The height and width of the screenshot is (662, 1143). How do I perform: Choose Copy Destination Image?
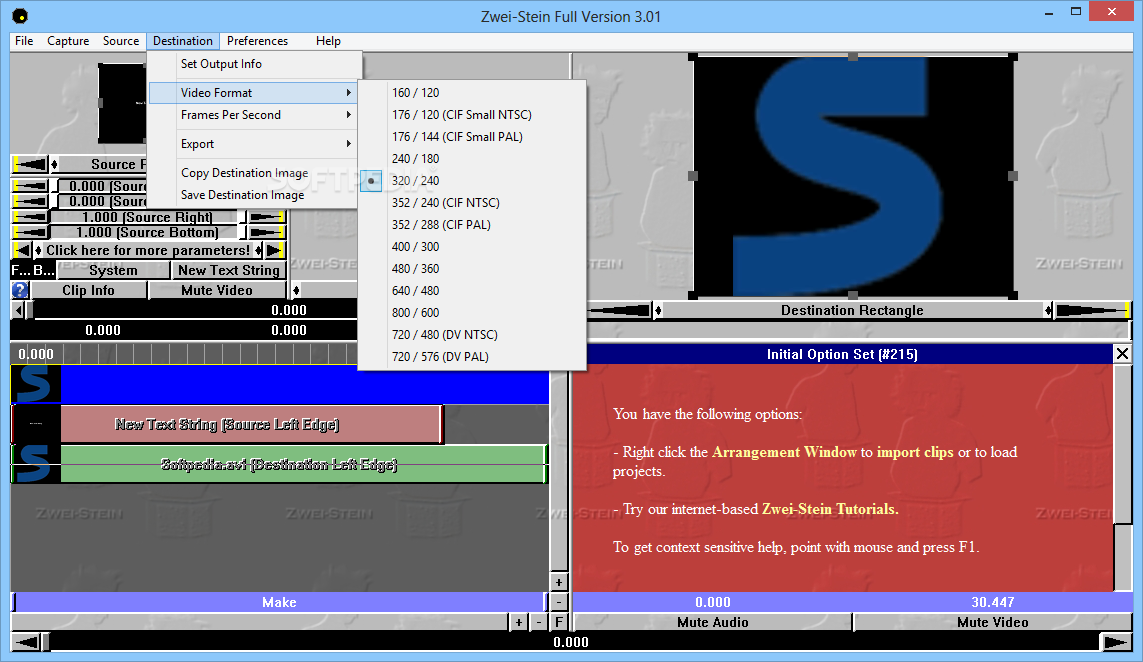coord(253,173)
